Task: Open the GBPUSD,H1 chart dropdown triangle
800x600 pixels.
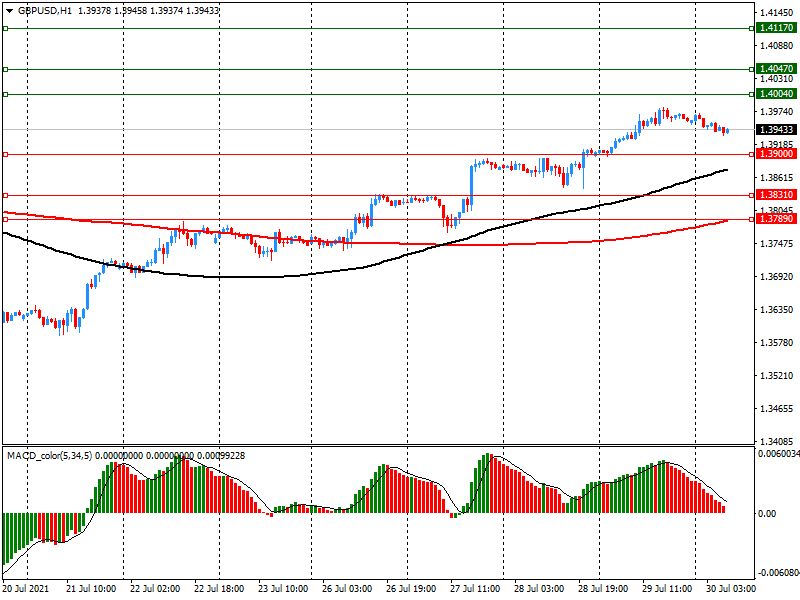Action: click(x=9, y=11)
